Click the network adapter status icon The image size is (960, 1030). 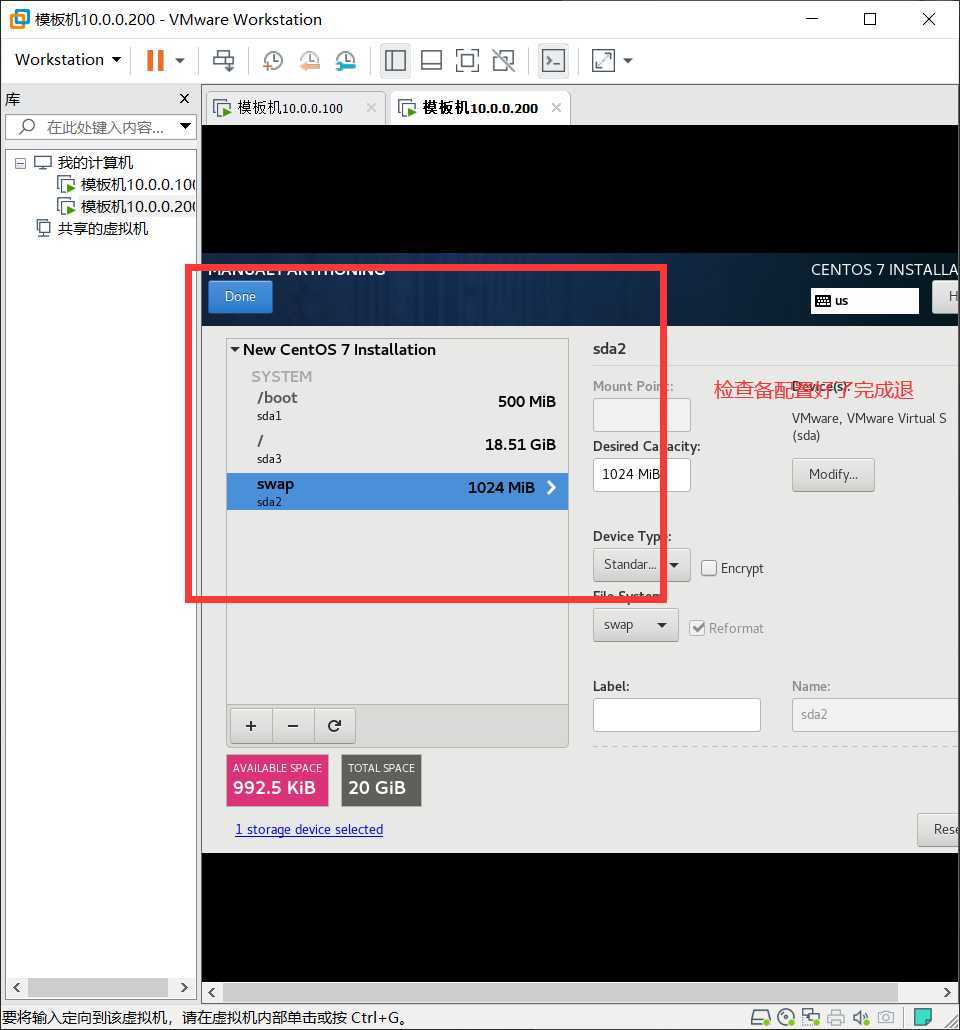pos(811,1018)
